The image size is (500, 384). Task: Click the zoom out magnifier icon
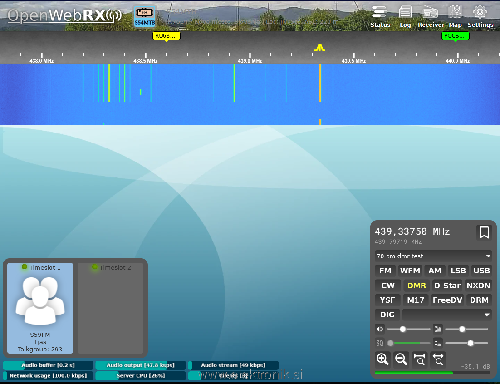(x=401, y=359)
